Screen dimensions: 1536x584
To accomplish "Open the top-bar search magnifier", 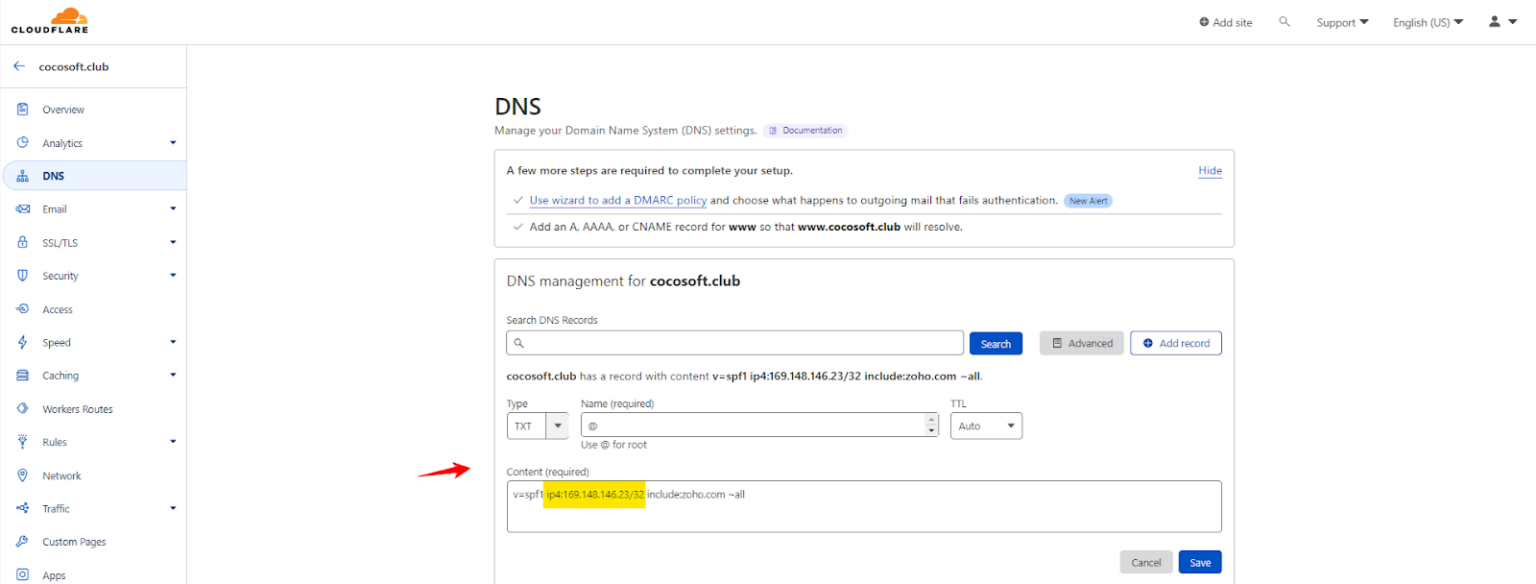I will click(1285, 21).
